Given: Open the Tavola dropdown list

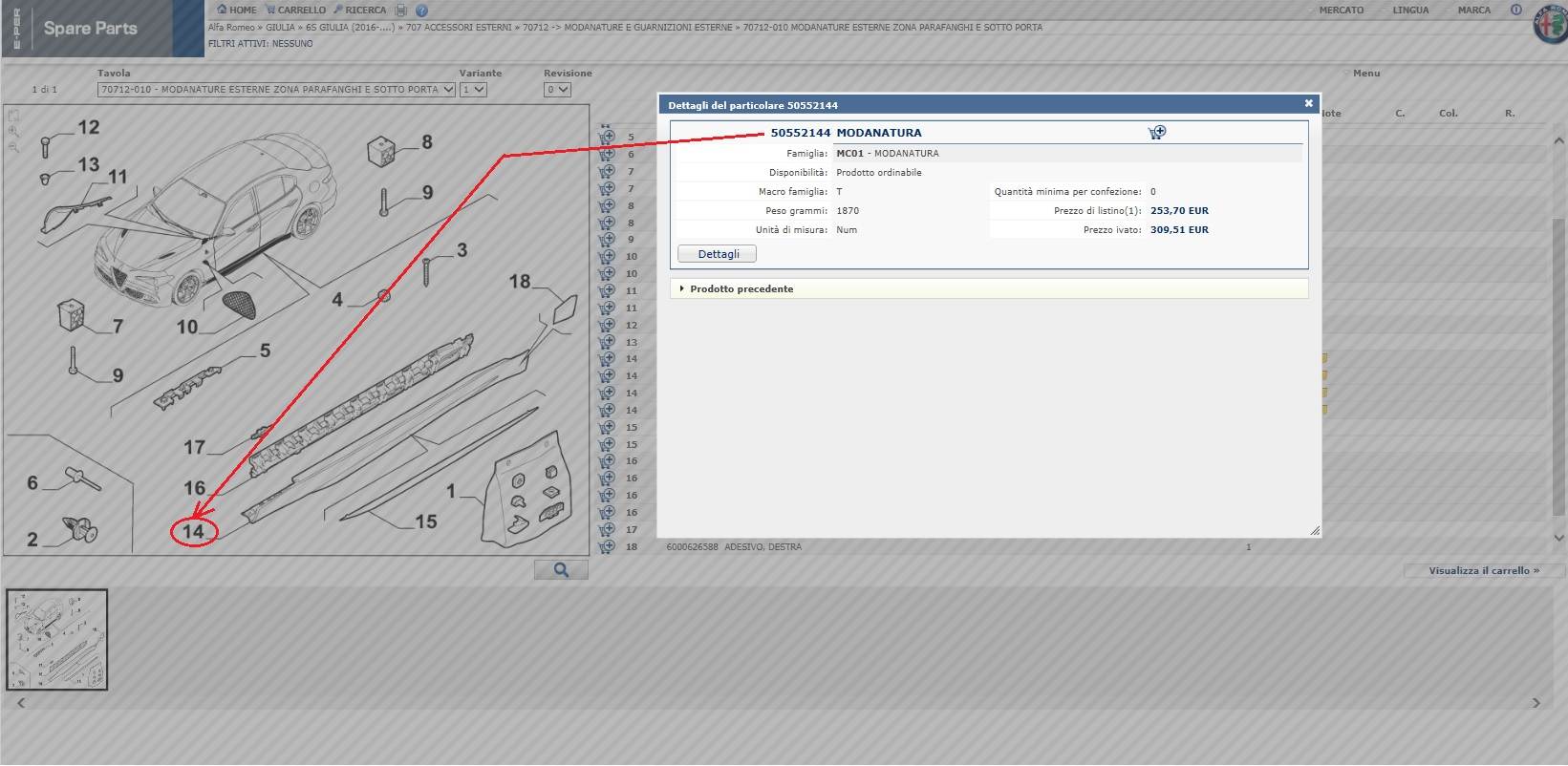Looking at the screenshot, I should [277, 90].
